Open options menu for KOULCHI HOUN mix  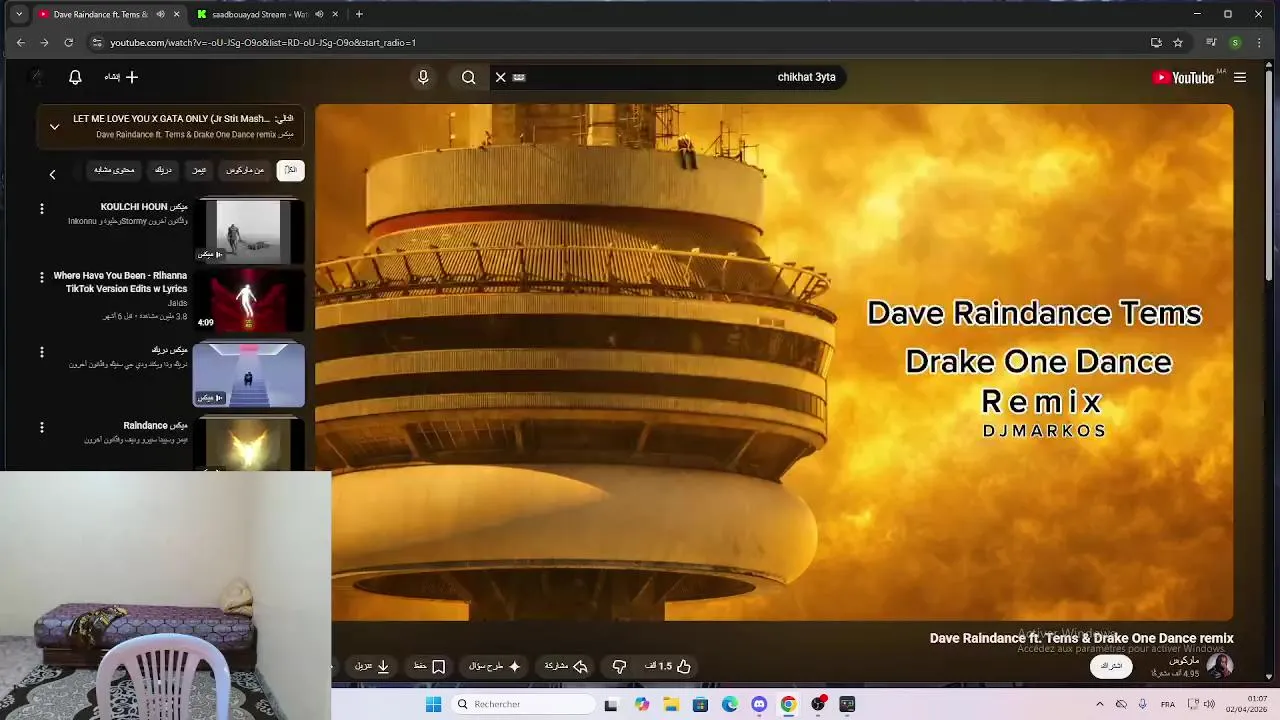click(x=42, y=209)
